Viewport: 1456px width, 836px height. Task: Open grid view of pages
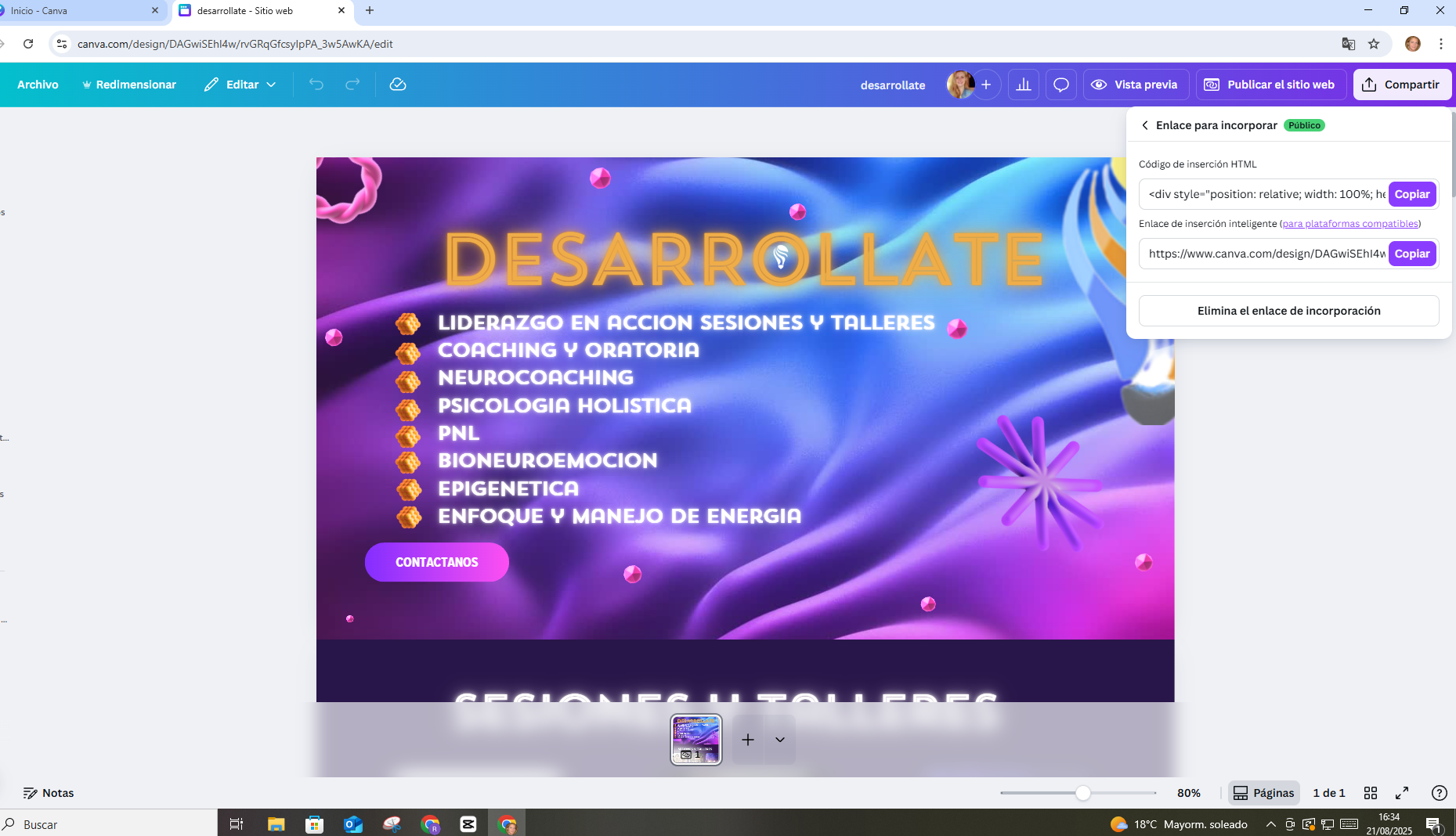point(1371,793)
